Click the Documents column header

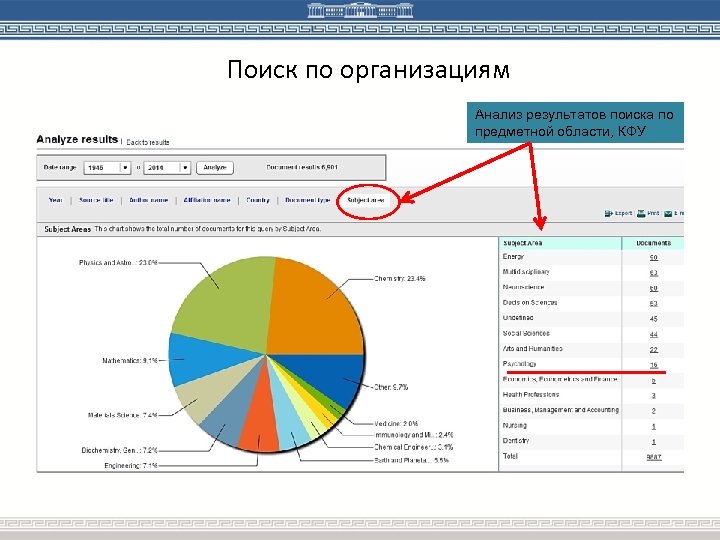click(x=653, y=243)
